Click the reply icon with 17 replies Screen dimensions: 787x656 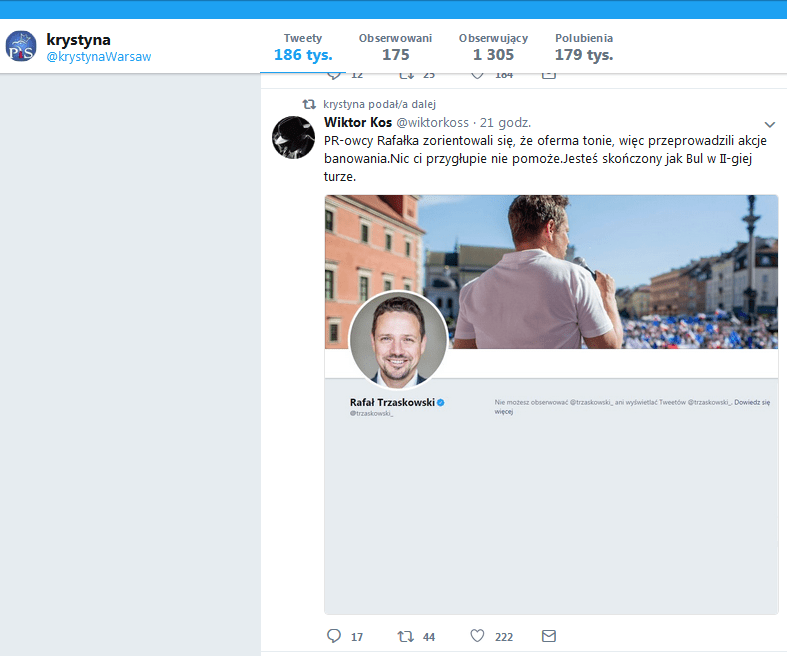click(334, 636)
